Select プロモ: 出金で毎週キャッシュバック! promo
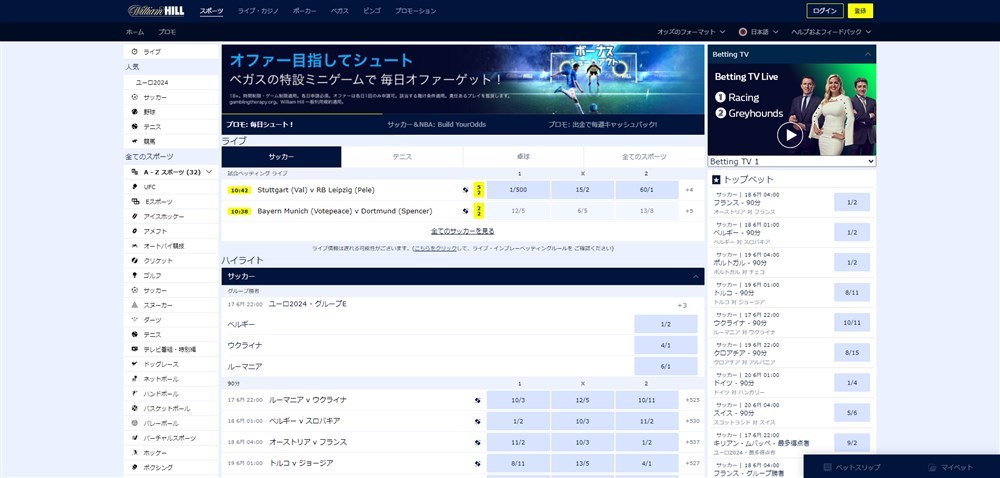Viewport: 1000px width, 478px height. pos(602,125)
